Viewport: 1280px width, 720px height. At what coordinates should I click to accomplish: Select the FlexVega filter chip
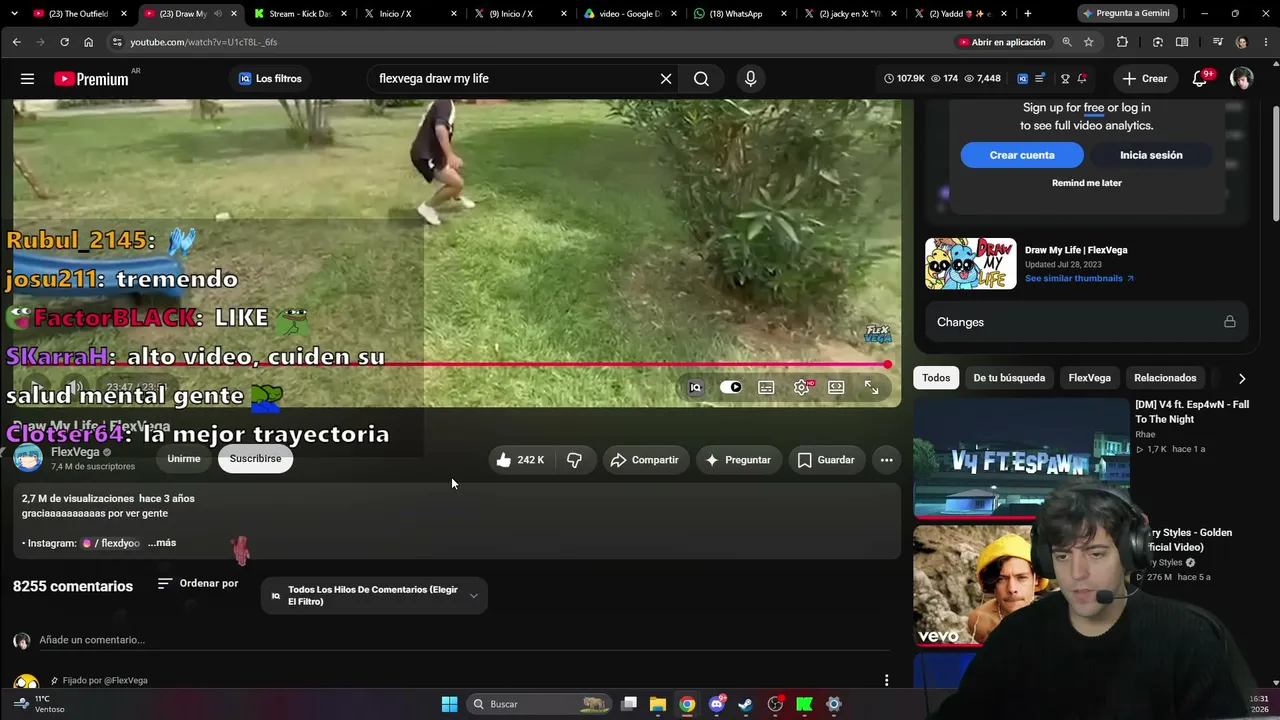pyautogui.click(x=1089, y=378)
